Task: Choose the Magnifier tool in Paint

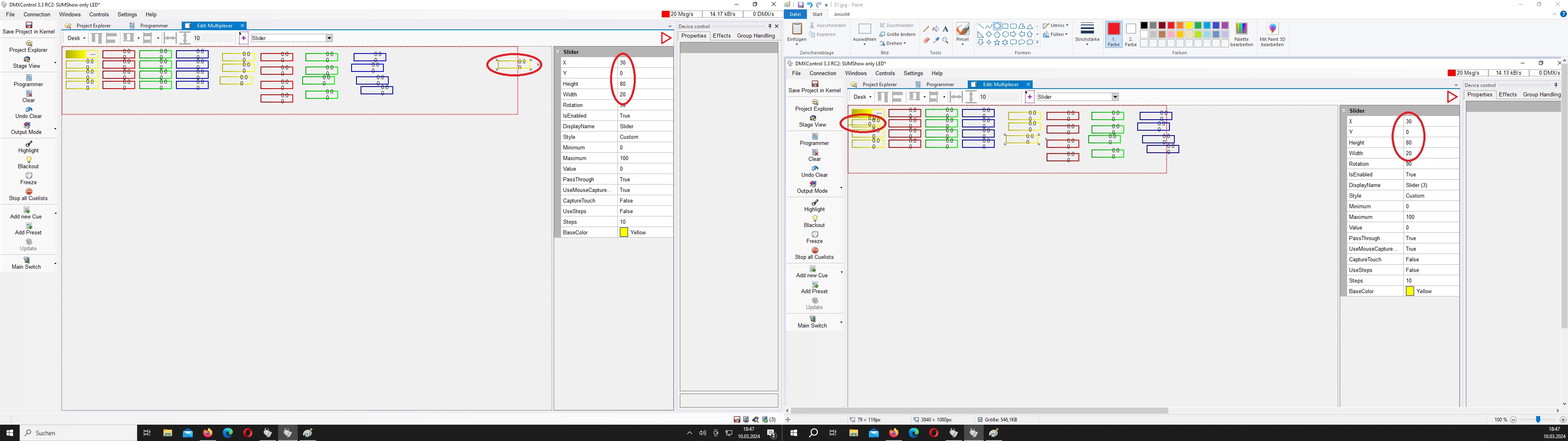Action: [945, 41]
